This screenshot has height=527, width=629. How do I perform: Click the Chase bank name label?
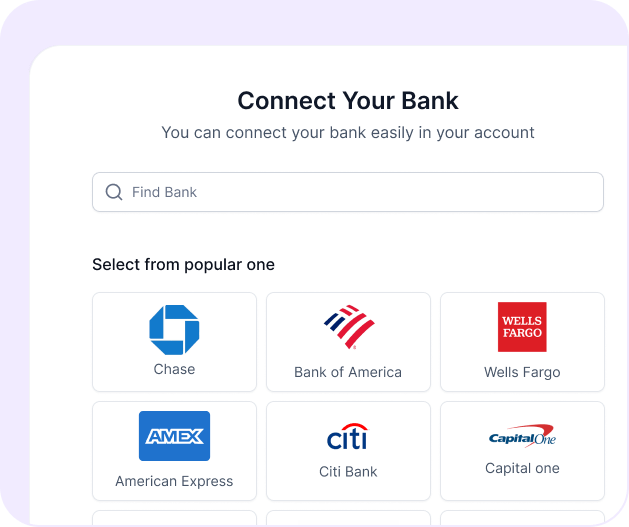174,369
